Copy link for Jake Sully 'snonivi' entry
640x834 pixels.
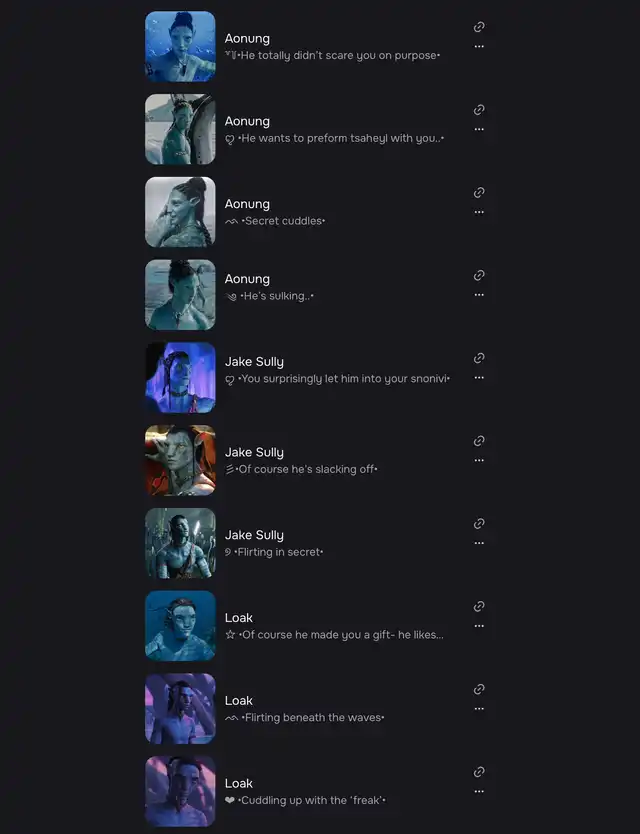pyautogui.click(x=479, y=358)
